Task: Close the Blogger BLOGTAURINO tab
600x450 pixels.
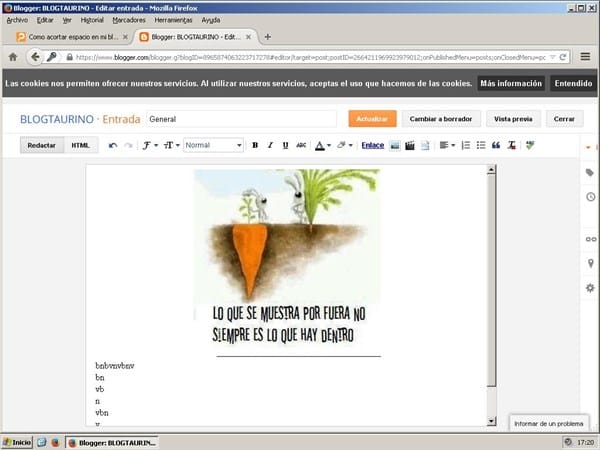Action: point(248,37)
